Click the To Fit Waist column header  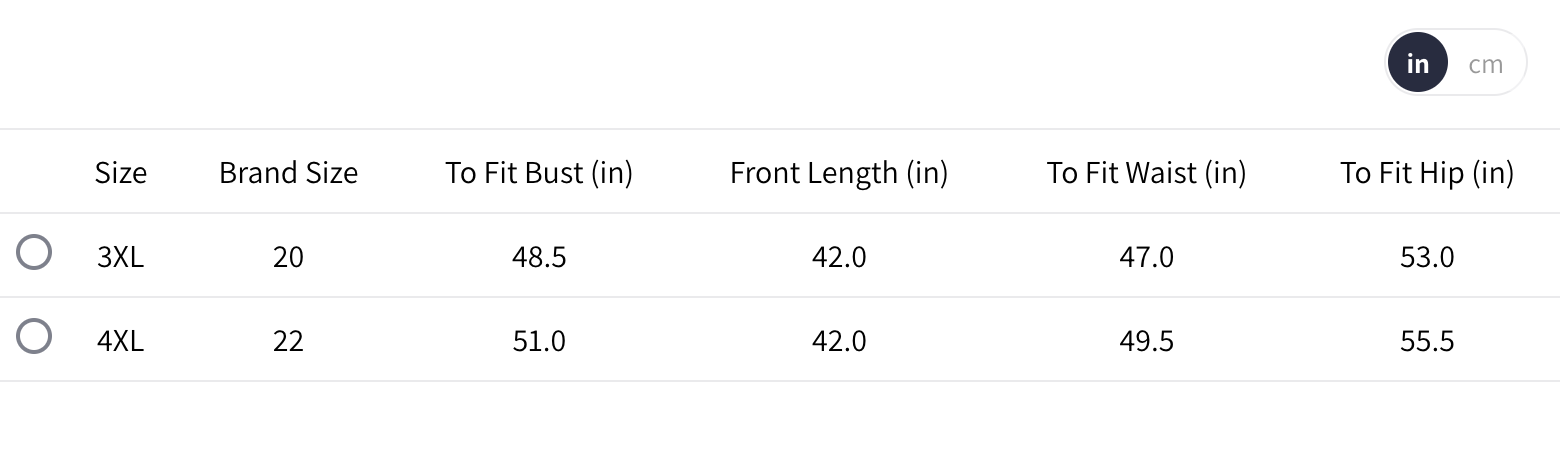(1146, 173)
